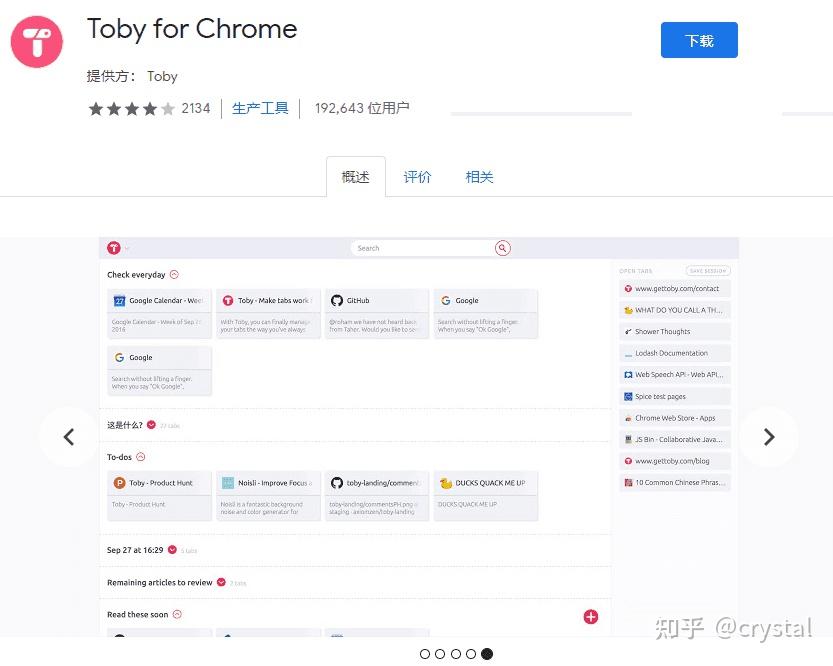Expand the Sep 27 at 16:29 collection
The image size is (833, 666).
pyautogui.click(x=172, y=550)
